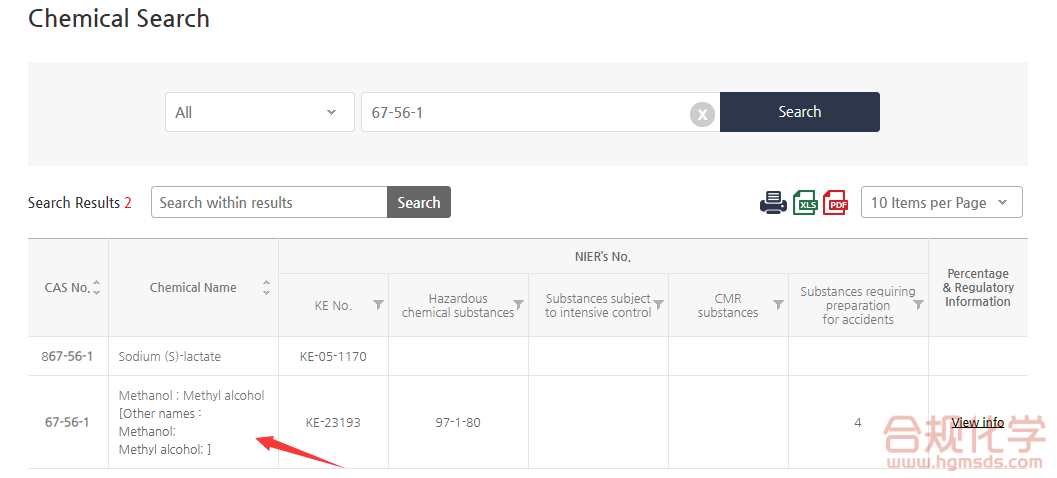This screenshot has height=478, width=1057.
Task: Click the dark Search button
Action: 799,112
